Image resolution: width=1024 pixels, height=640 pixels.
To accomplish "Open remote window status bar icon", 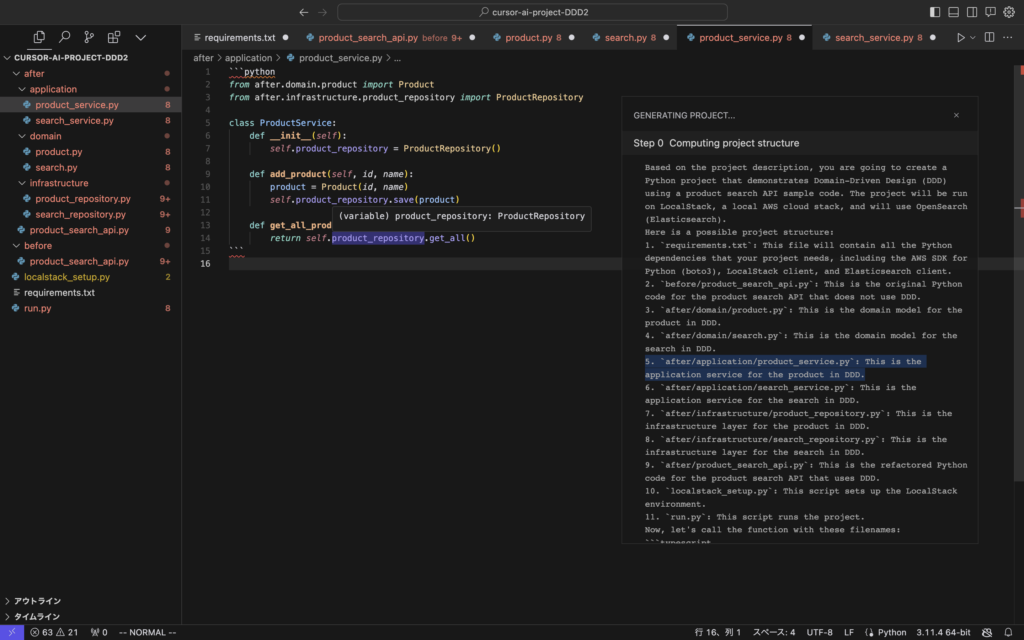I will coord(12,632).
